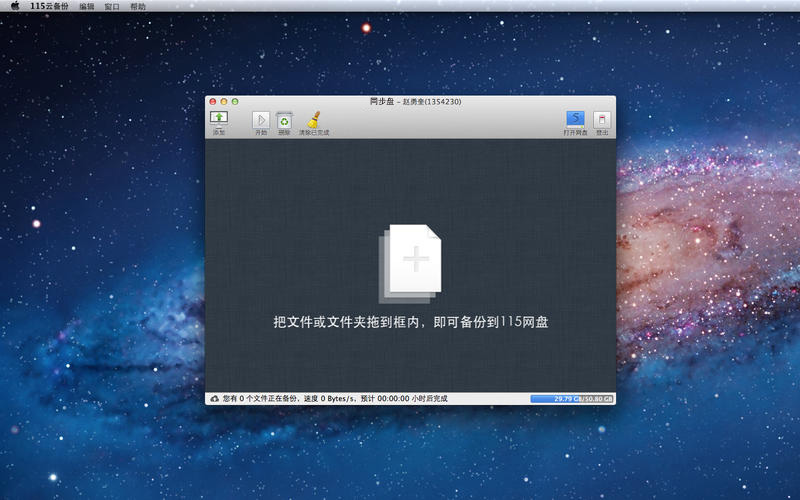Click the stacked file plus icon
Image resolution: width=800 pixels, height=500 pixels.
[x=410, y=263]
